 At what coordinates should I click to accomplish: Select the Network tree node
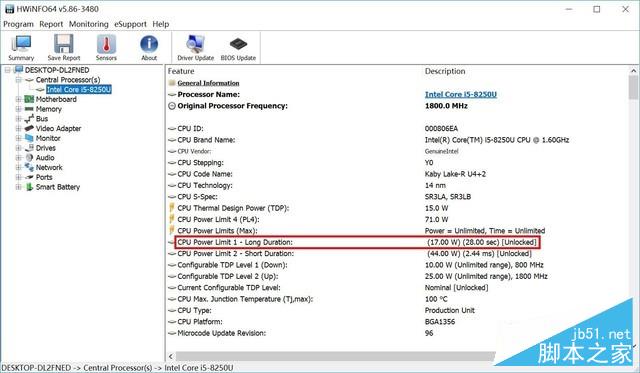pyautogui.click(x=49, y=167)
